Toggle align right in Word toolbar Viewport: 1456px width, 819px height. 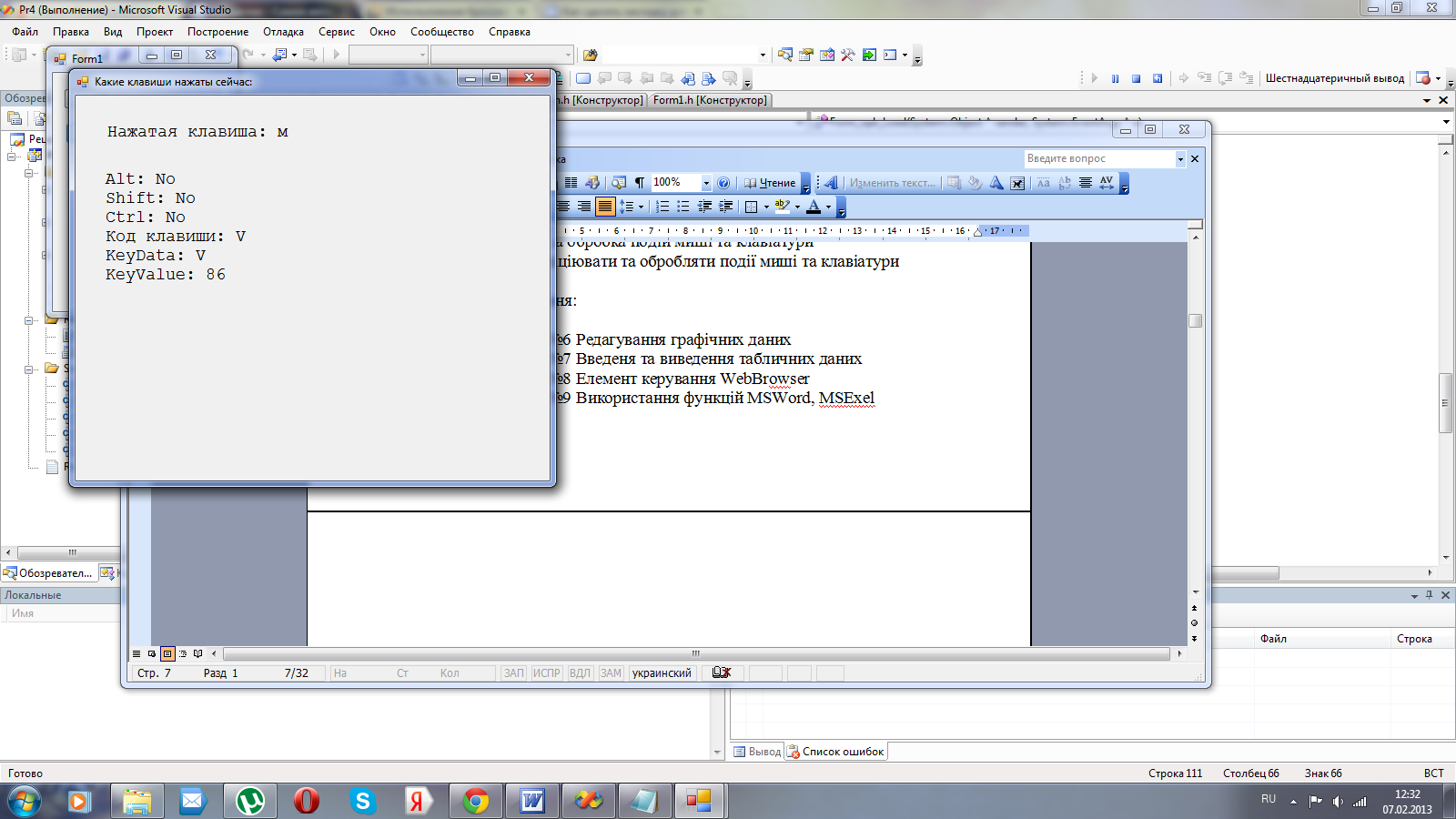[584, 207]
